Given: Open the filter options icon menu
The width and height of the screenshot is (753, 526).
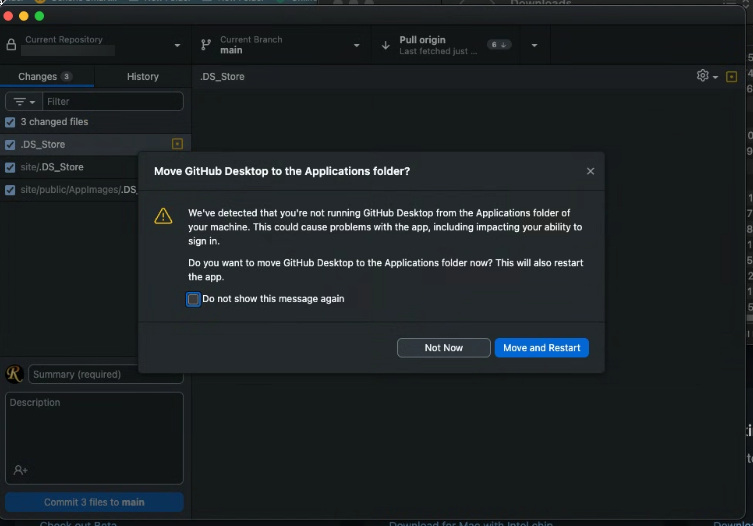Looking at the screenshot, I should tap(24, 102).
